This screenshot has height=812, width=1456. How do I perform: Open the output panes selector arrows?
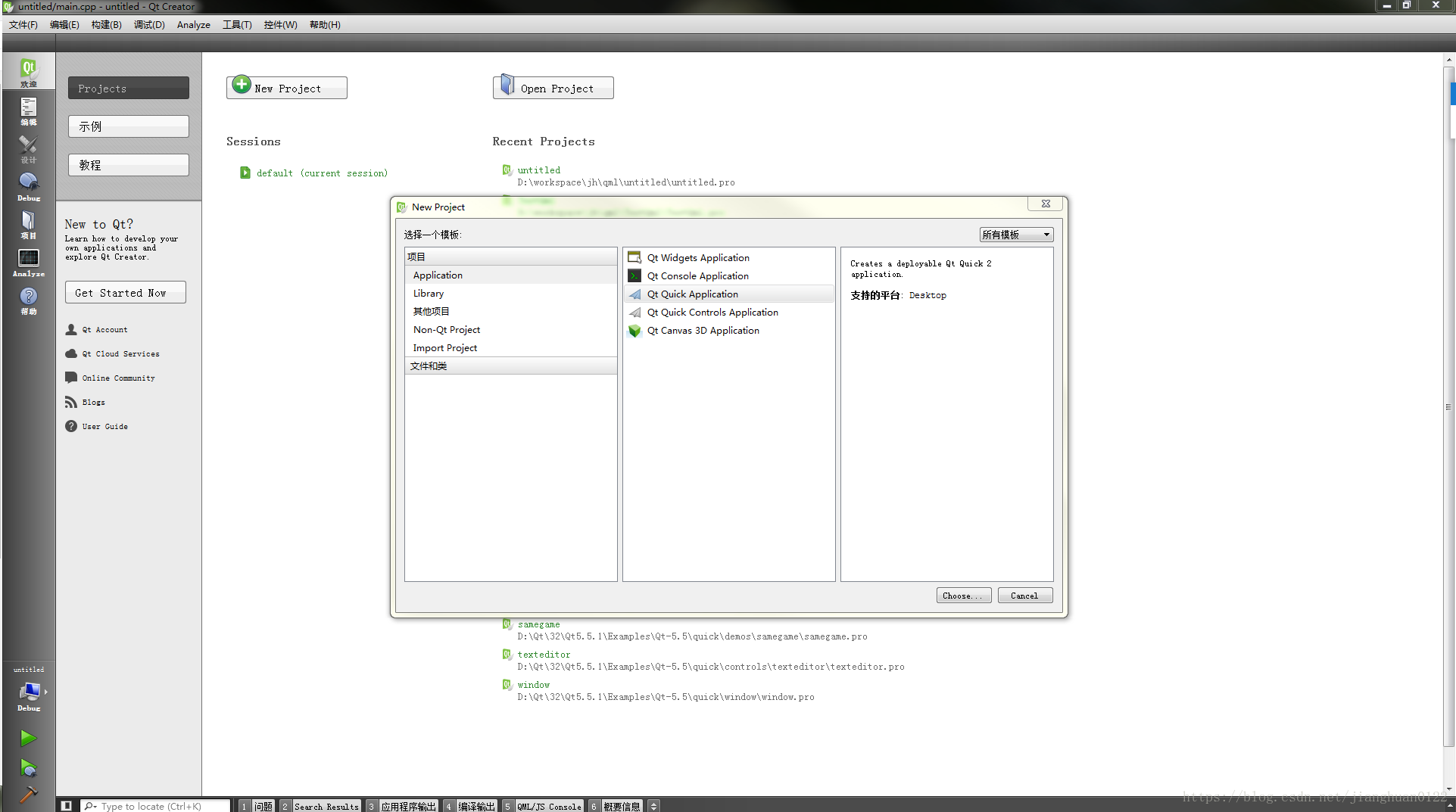pos(654,806)
